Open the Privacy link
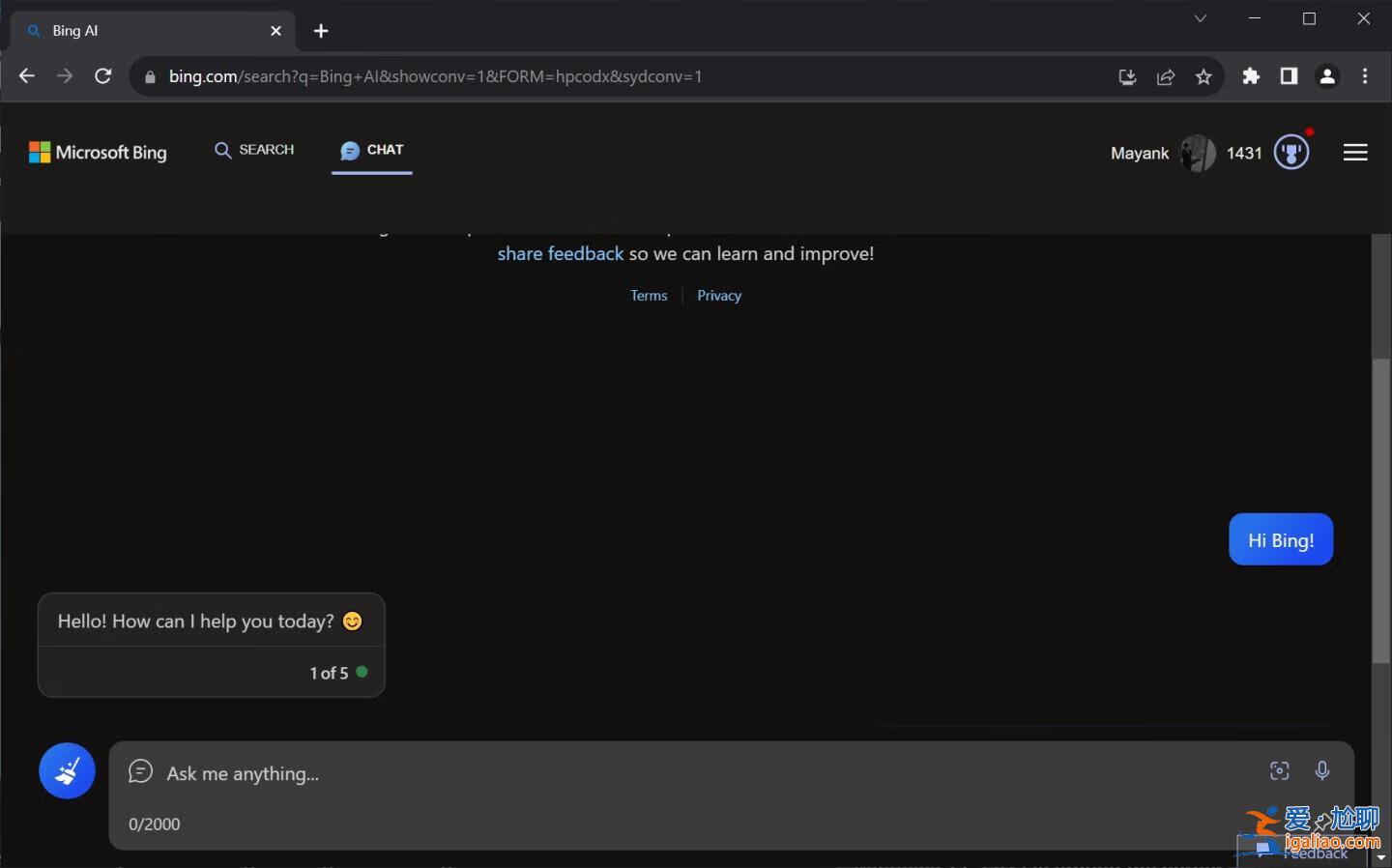 719,296
